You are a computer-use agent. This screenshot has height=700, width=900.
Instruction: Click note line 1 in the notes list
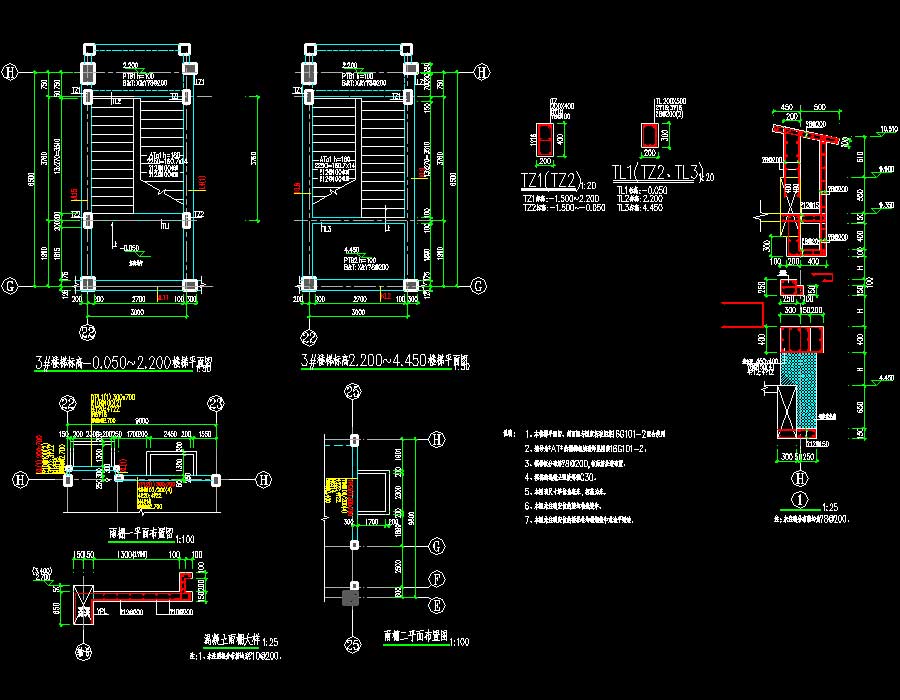tap(595, 434)
